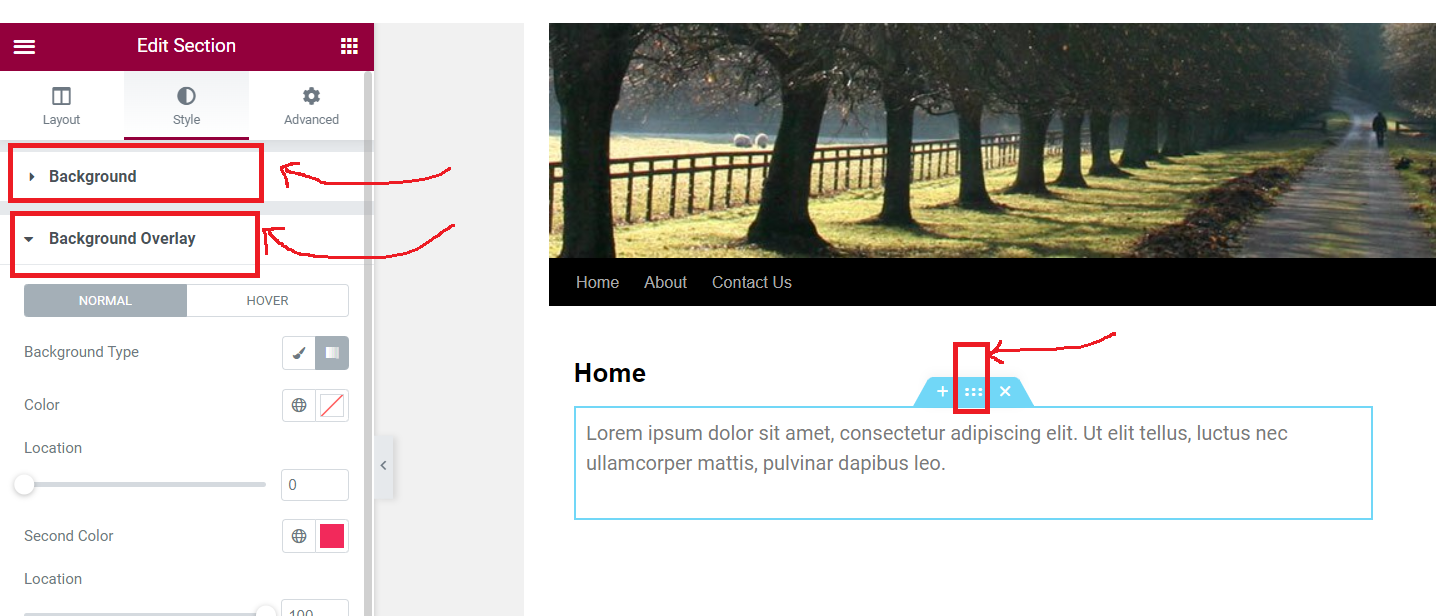Click the globe icon beside Color
This screenshot has height=616, width=1442.
click(299, 405)
